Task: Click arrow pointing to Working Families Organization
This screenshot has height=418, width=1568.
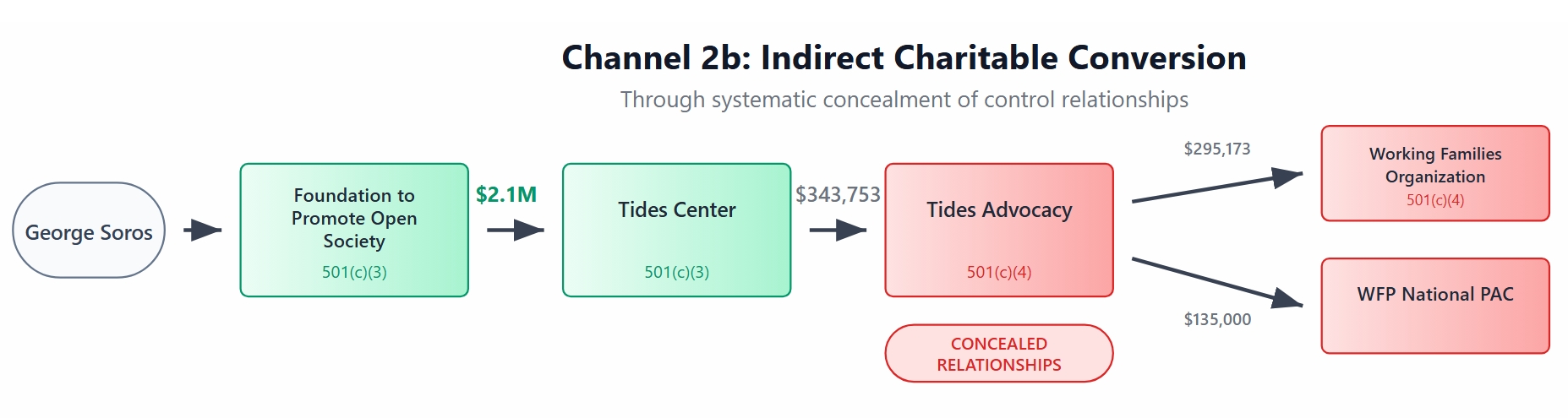Action: click(1217, 187)
